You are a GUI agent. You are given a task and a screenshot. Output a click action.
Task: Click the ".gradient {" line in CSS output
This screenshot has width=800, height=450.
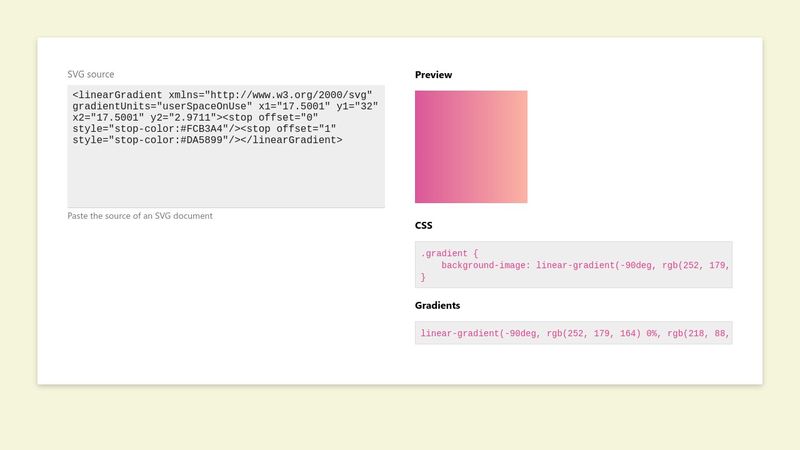449,253
